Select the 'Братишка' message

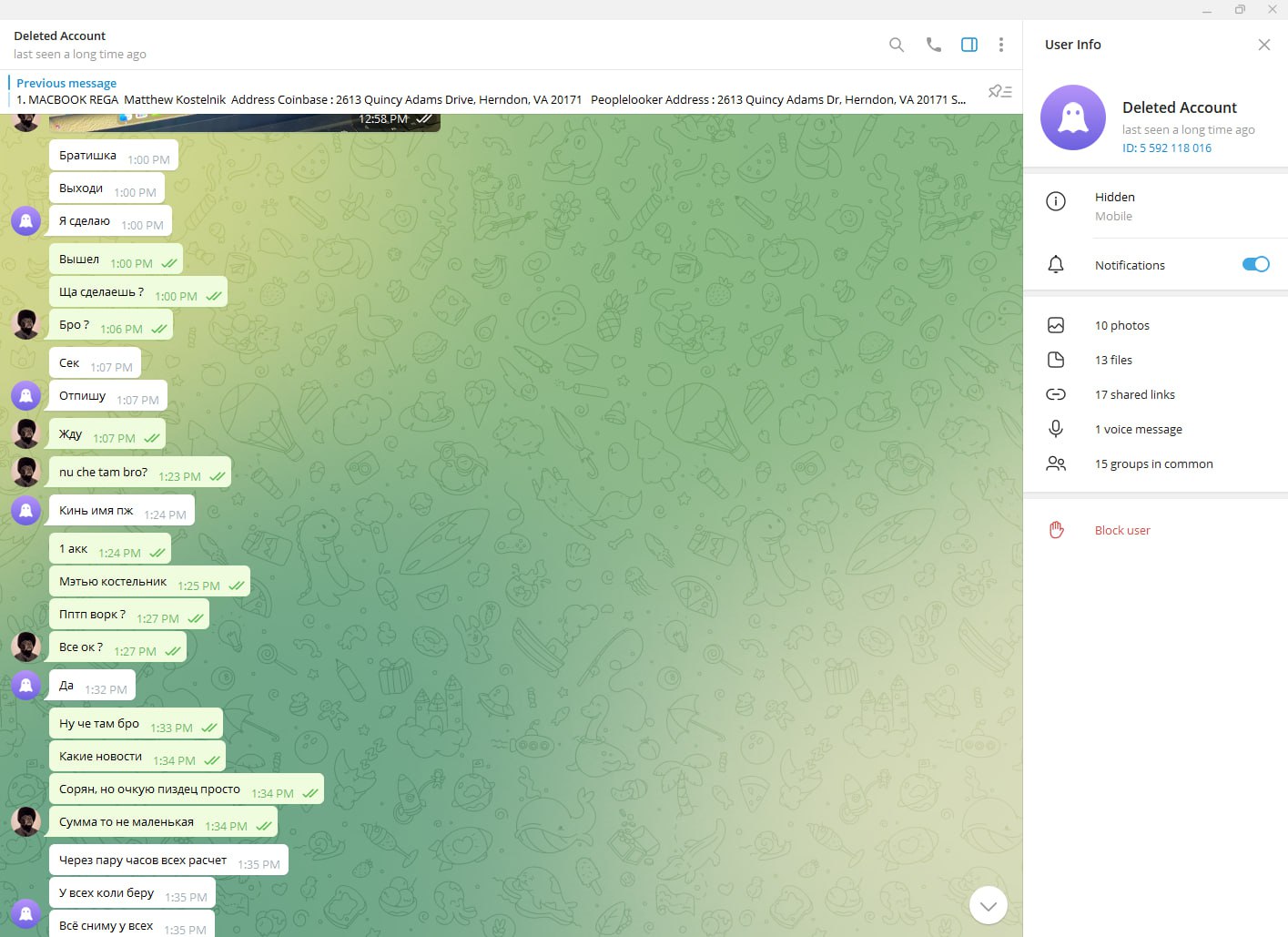(x=114, y=156)
